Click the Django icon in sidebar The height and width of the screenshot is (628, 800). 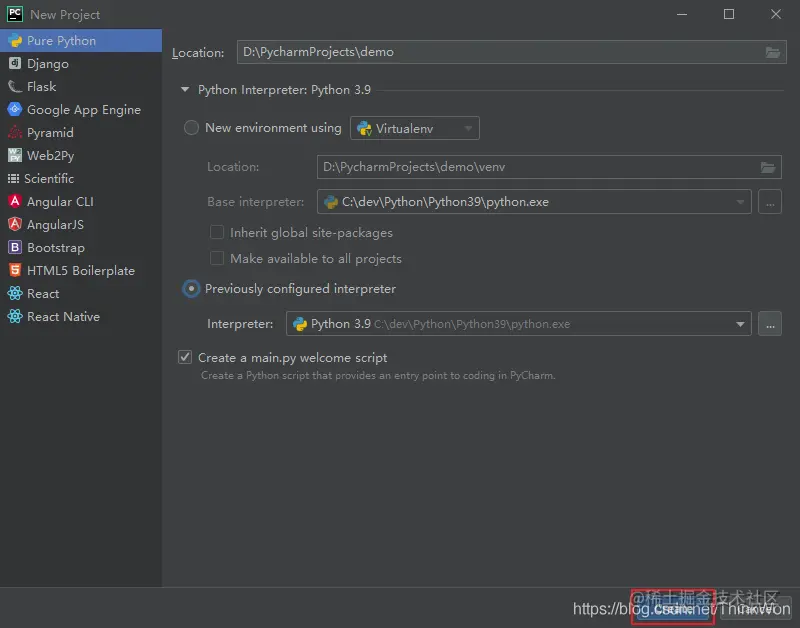[x=15, y=63]
